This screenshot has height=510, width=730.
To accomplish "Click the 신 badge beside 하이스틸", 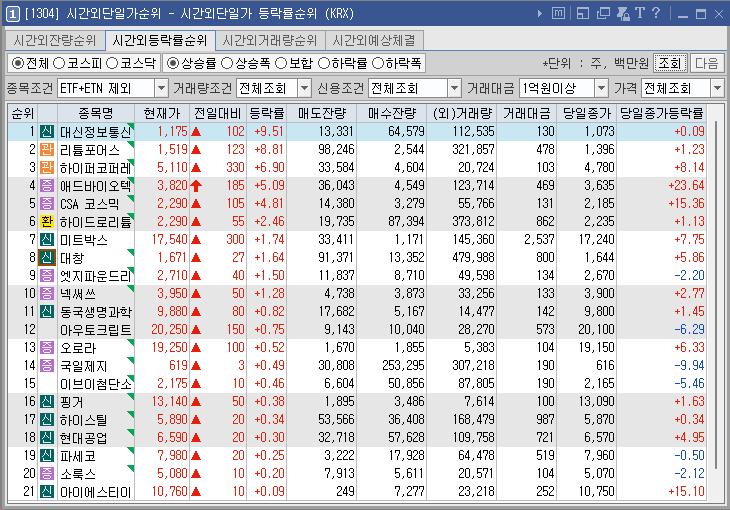I will (47, 420).
